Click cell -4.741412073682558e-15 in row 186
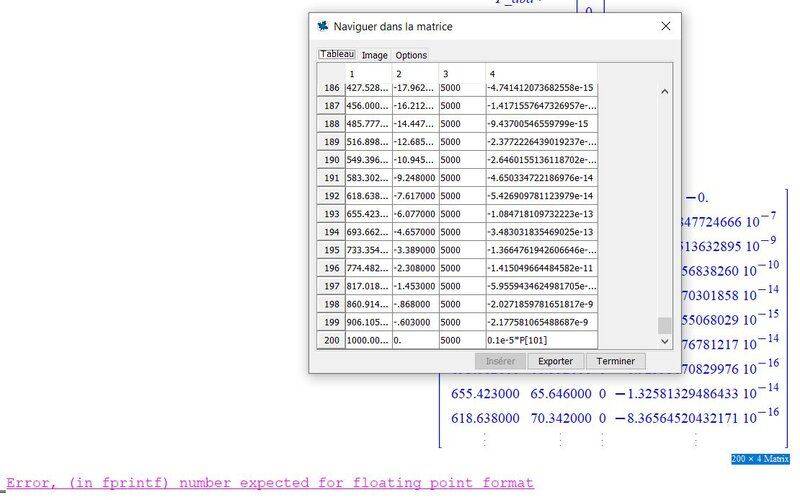The width and height of the screenshot is (800, 500). click(541, 88)
